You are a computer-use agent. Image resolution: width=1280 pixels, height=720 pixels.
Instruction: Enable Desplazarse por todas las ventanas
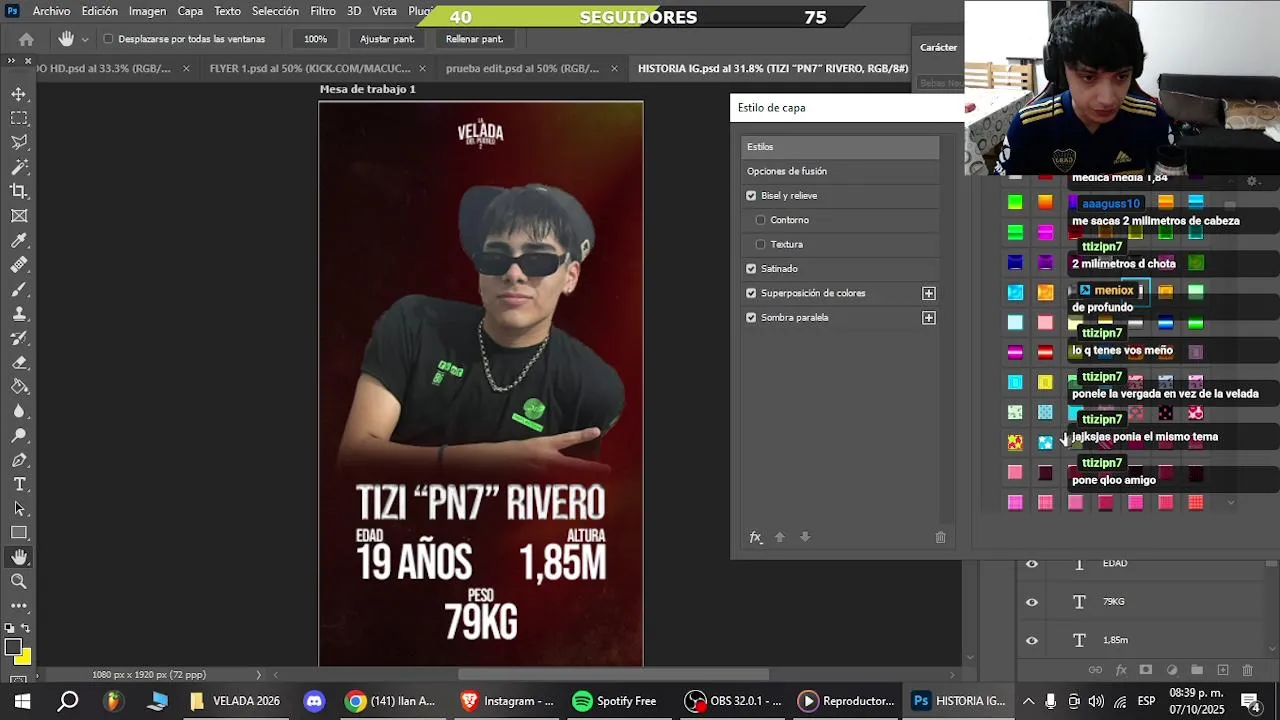tap(108, 39)
